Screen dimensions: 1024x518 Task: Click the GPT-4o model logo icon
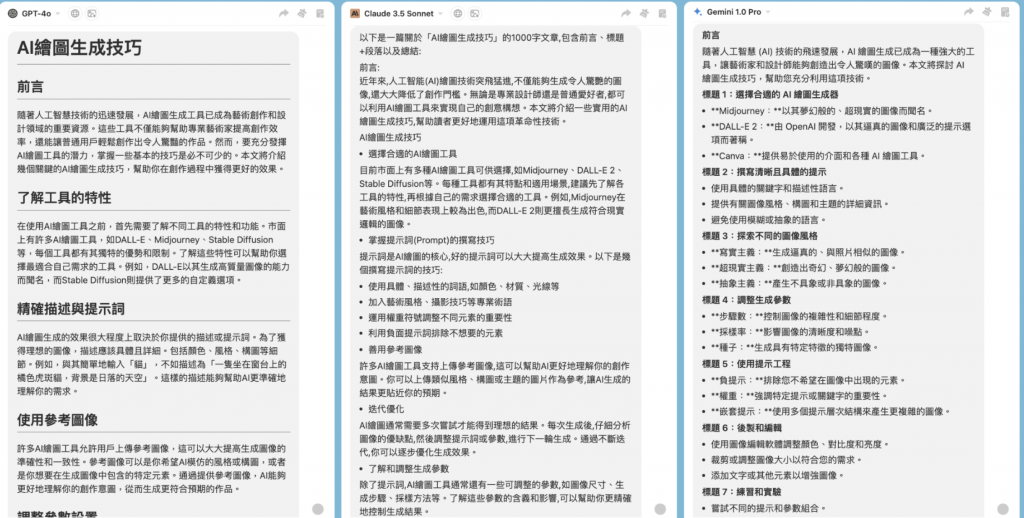12,13
